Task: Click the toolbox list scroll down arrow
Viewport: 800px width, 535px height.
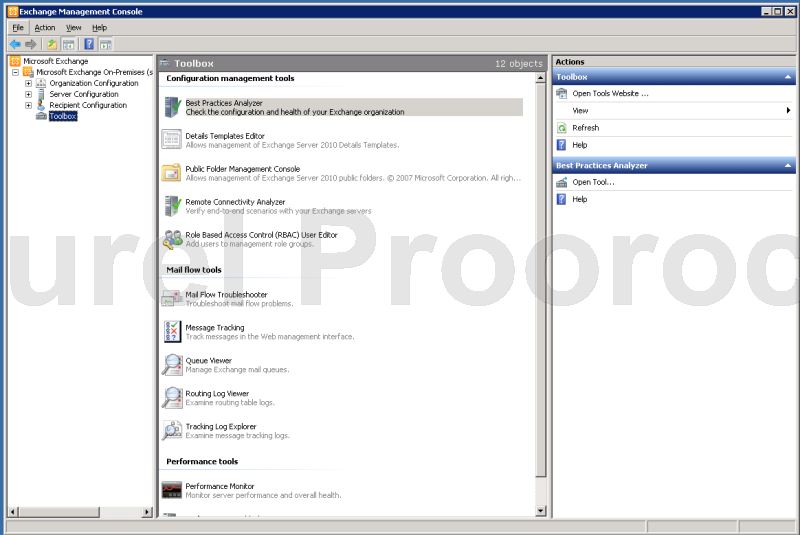Action: [x=541, y=511]
